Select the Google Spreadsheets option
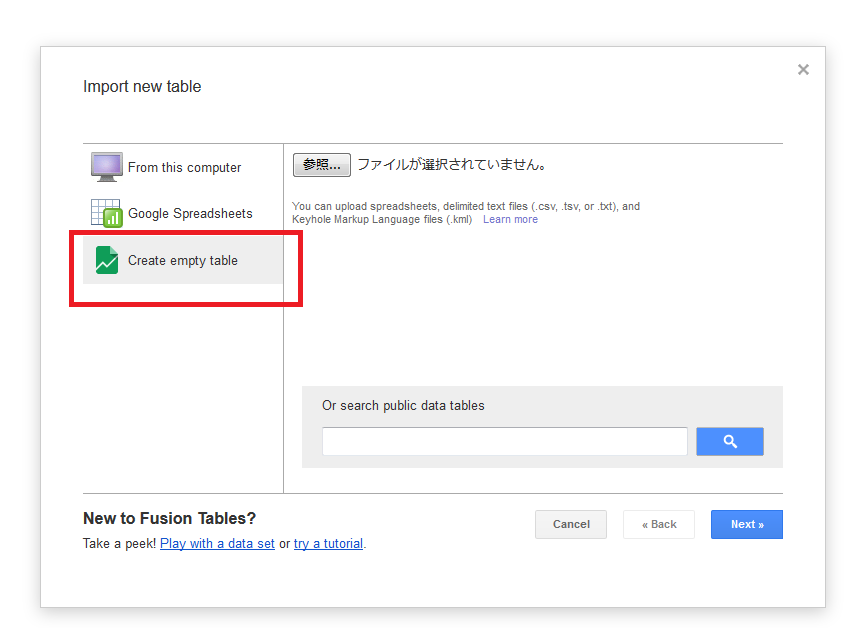This screenshot has height=628, width=856. 183,213
